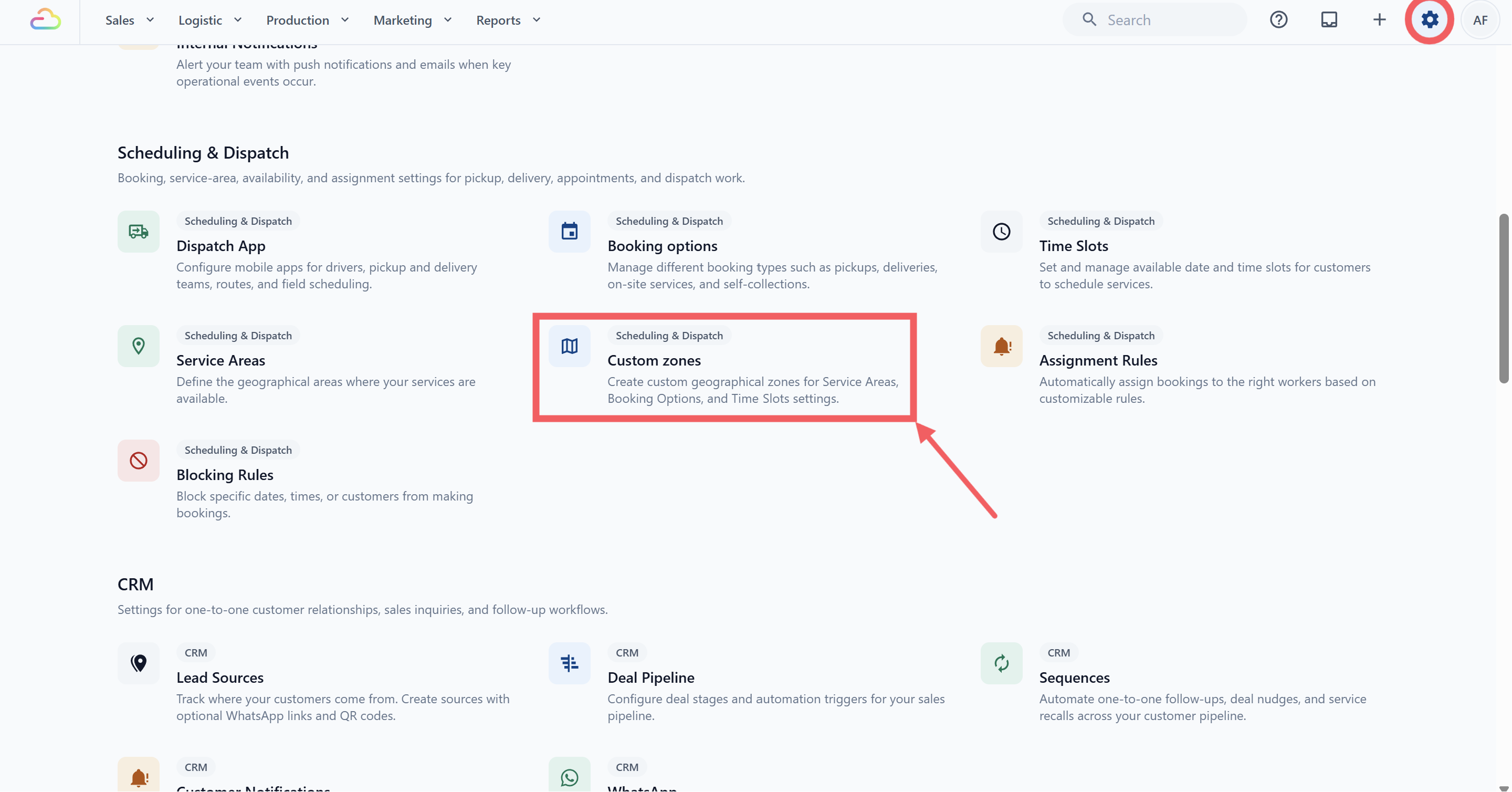Click the CRM tag above Lead Sources
Image resolution: width=1512 pixels, height=792 pixels.
pyautogui.click(x=195, y=652)
